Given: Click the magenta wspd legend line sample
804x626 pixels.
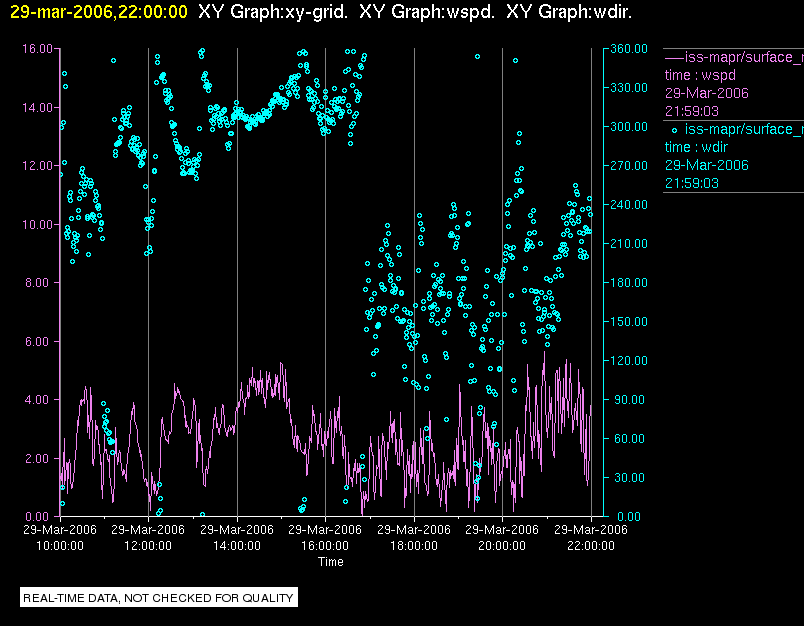Looking at the screenshot, I should pyautogui.click(x=674, y=57).
